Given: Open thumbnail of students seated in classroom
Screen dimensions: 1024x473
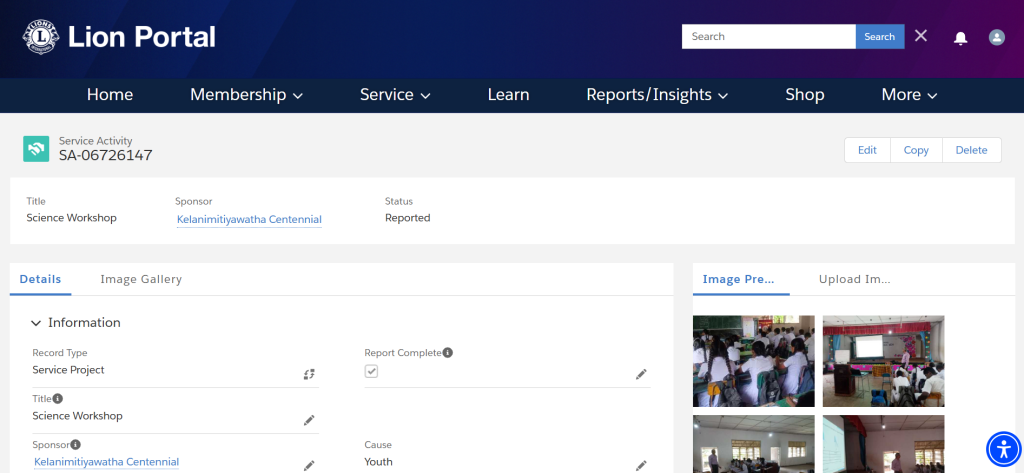Looking at the screenshot, I should pos(754,361).
